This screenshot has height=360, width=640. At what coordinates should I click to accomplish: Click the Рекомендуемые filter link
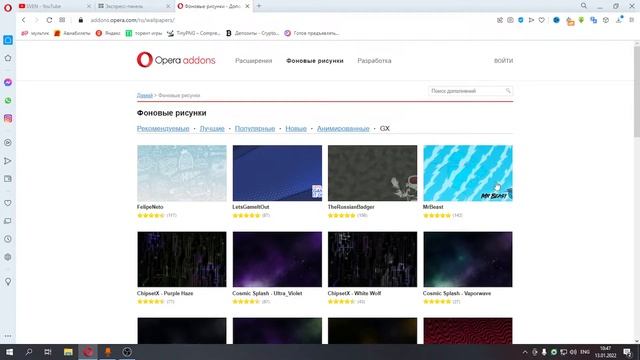pos(163,128)
